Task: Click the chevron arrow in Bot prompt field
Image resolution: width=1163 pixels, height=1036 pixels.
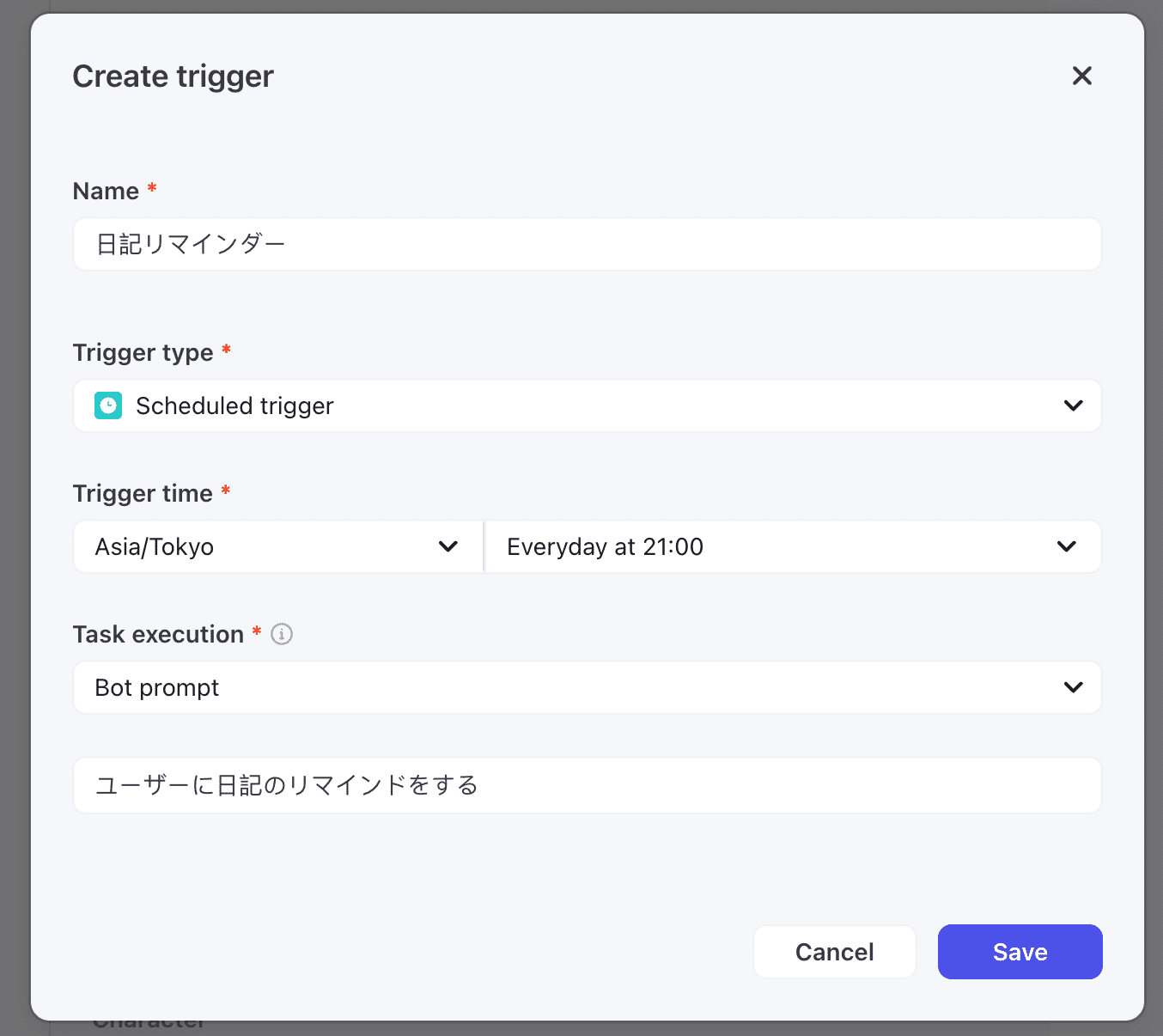Action: [1073, 687]
